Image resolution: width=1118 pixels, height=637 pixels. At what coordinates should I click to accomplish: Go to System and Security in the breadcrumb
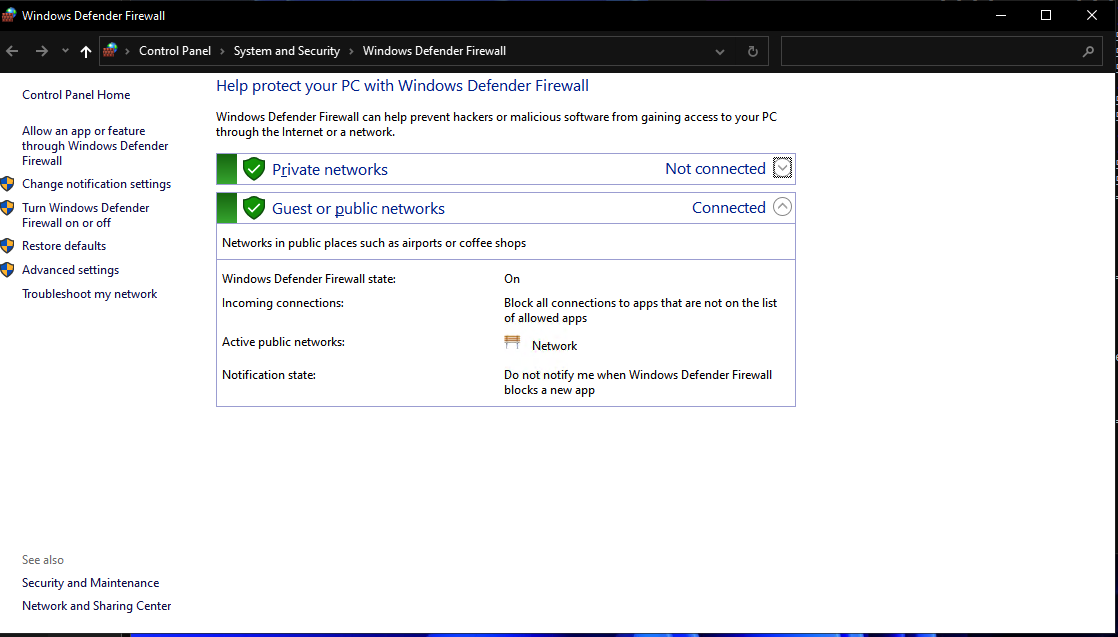click(x=287, y=50)
